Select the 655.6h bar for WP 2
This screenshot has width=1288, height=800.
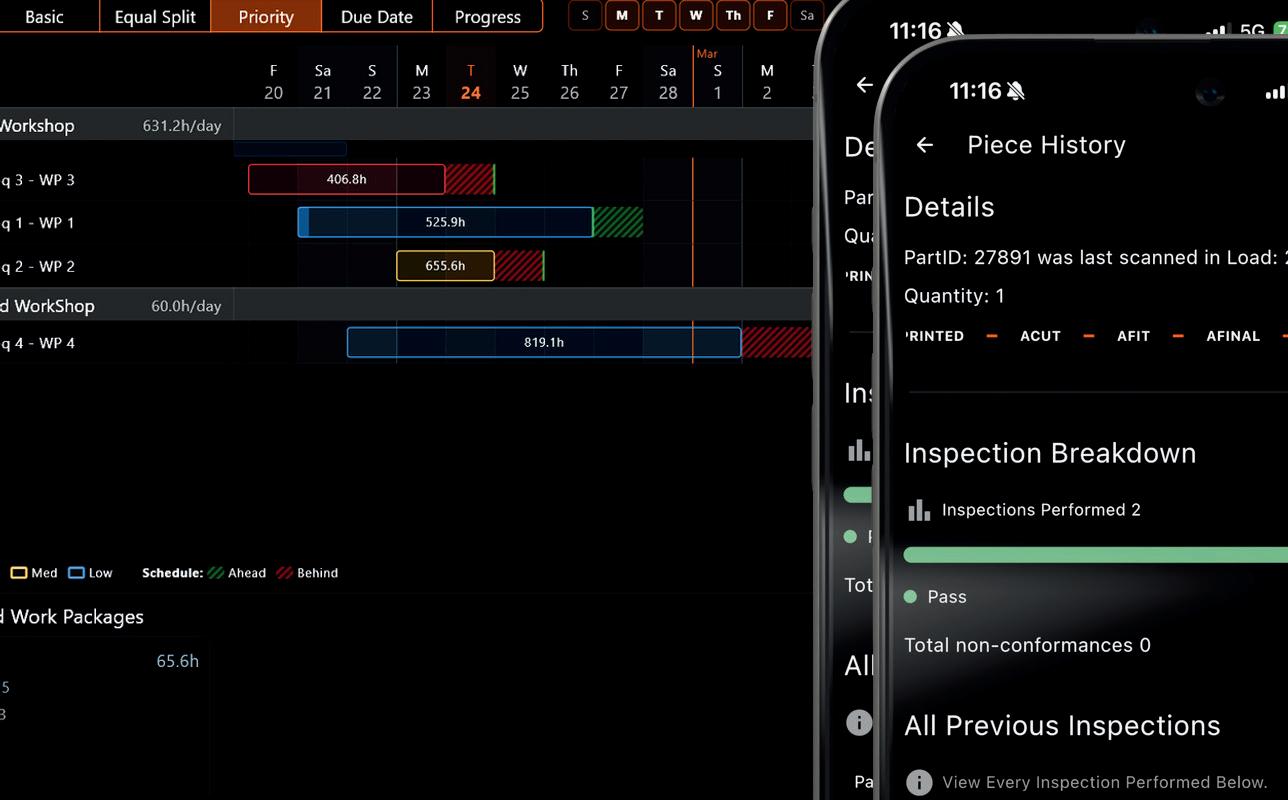pos(445,266)
